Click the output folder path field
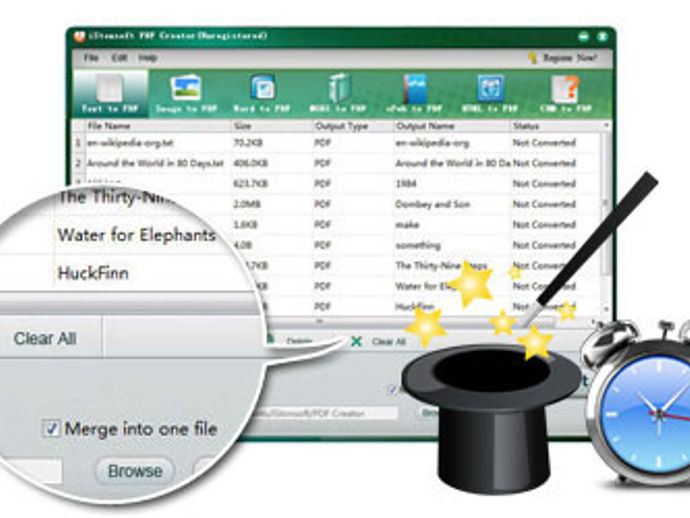690x518 pixels. (324, 413)
